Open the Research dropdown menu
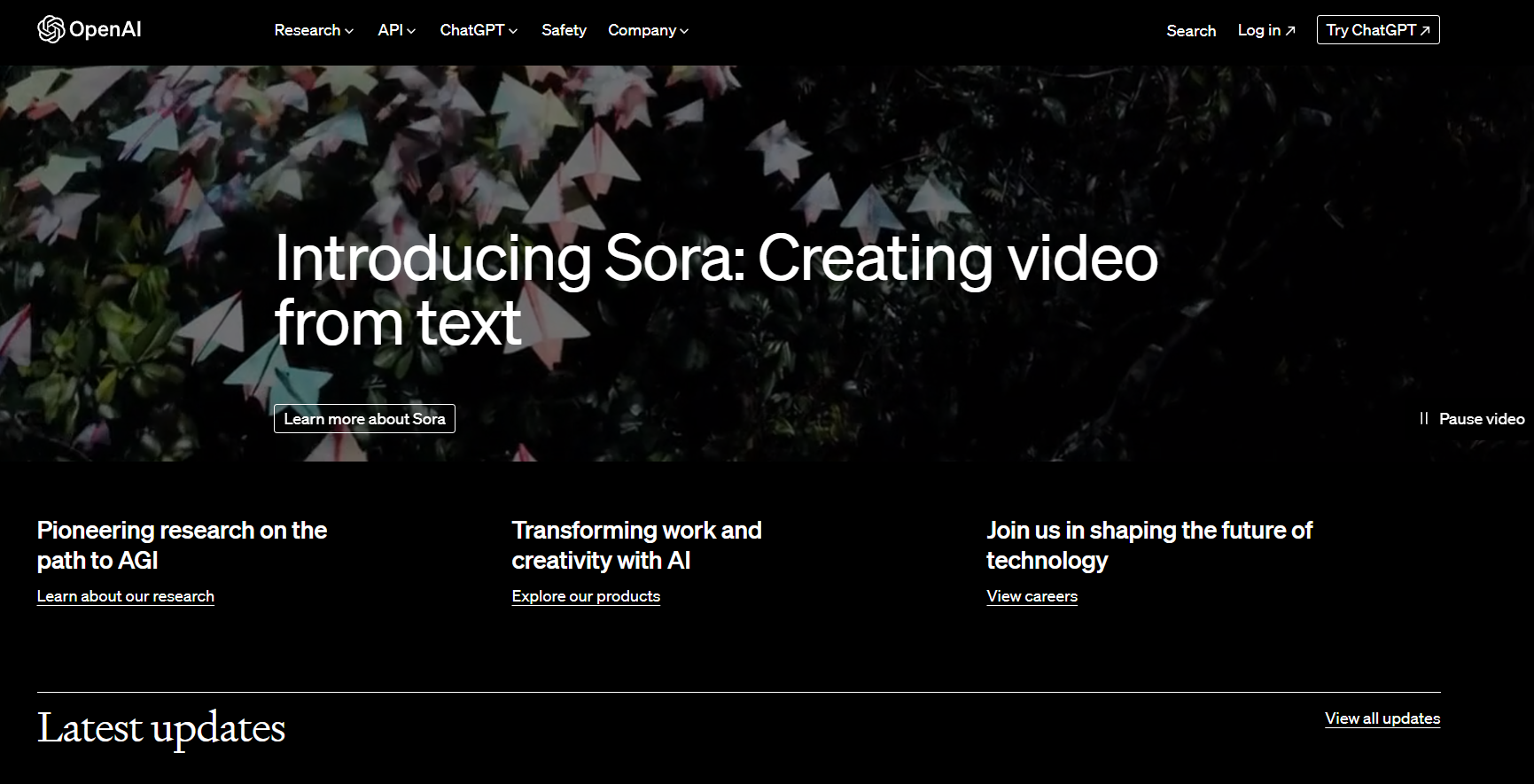The height and width of the screenshot is (784, 1534). tap(314, 30)
